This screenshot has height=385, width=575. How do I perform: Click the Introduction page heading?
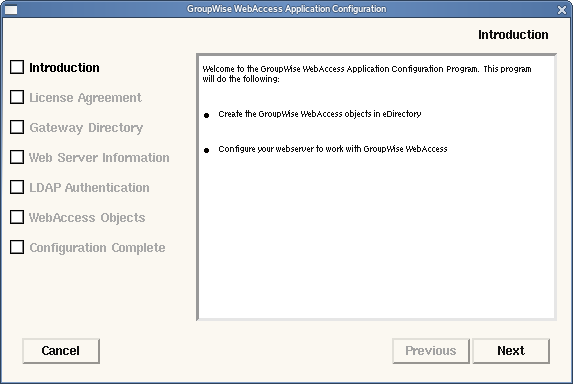pos(513,35)
